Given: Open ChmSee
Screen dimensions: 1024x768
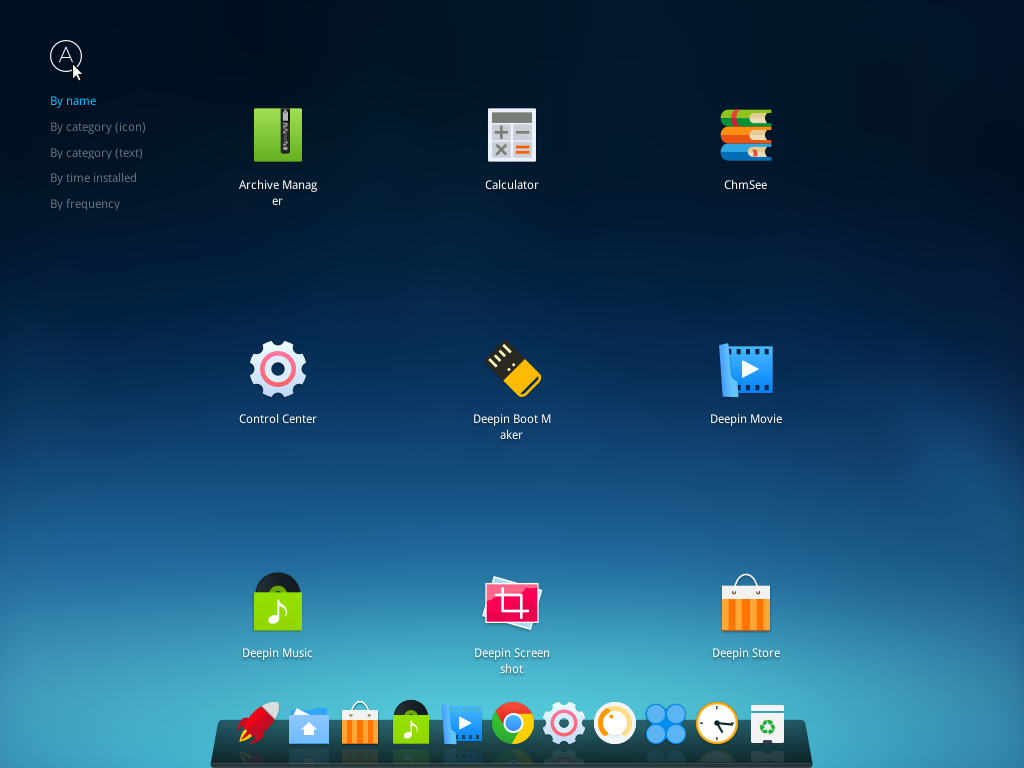Looking at the screenshot, I should coord(746,135).
